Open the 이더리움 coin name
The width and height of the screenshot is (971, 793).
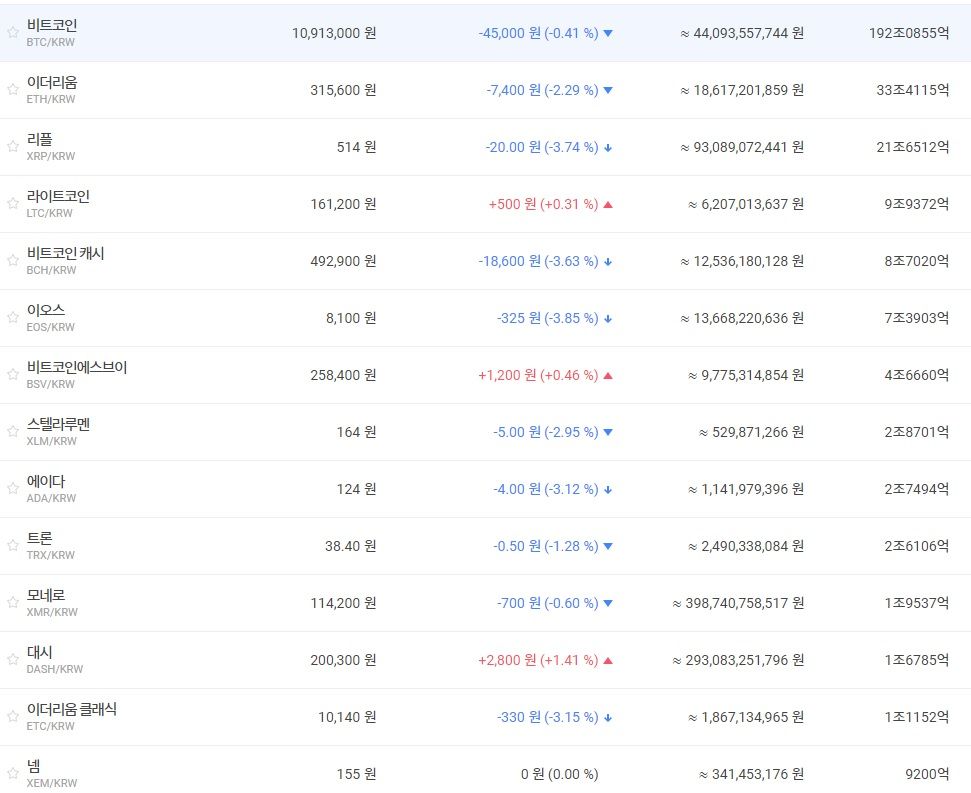52,82
